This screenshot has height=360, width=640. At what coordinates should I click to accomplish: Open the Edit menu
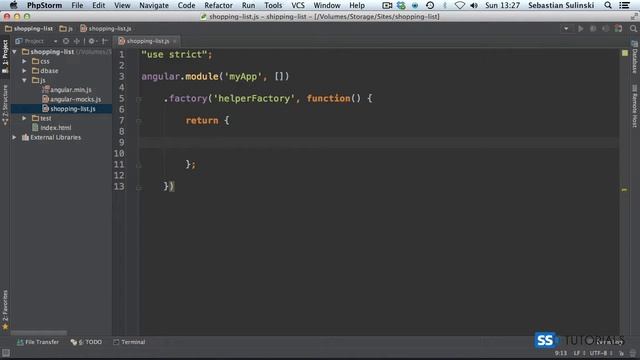(x=98, y=5)
